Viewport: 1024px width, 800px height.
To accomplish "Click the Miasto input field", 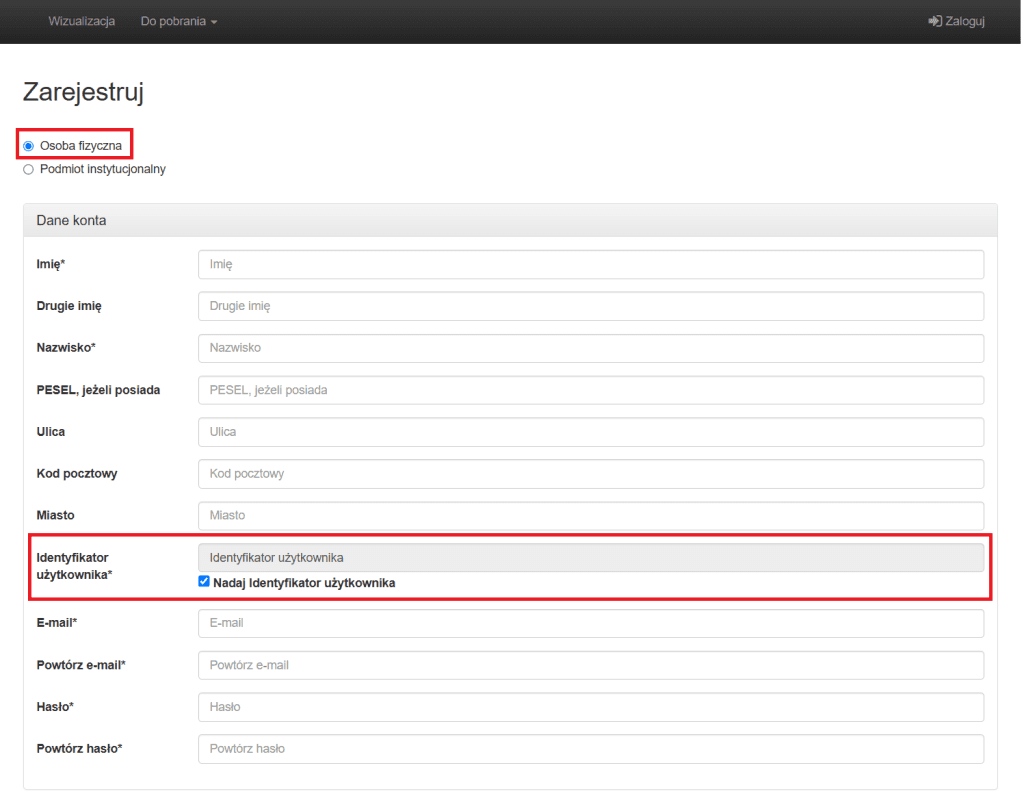I will point(590,516).
